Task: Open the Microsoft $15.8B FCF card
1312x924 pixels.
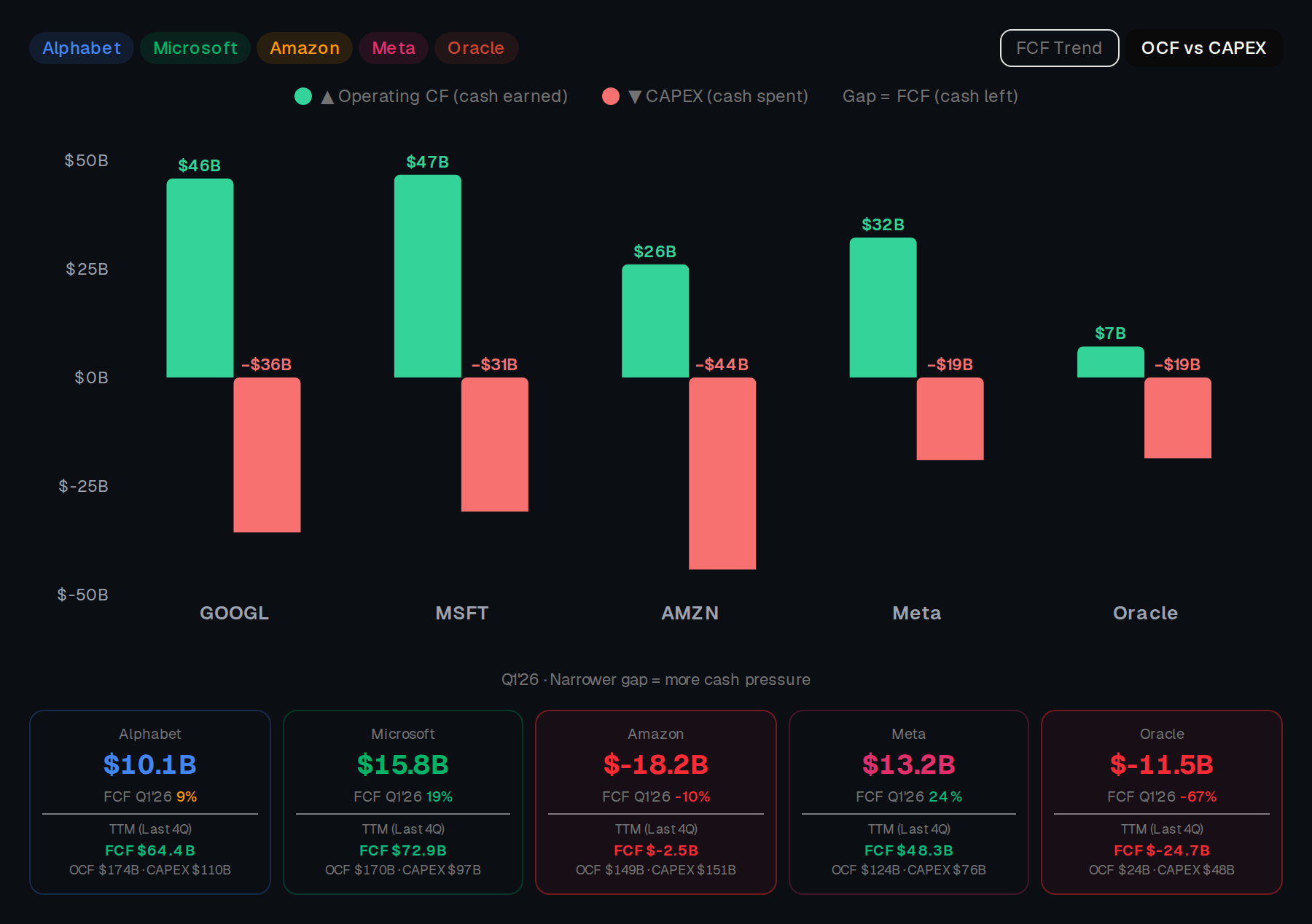Action: [x=403, y=802]
